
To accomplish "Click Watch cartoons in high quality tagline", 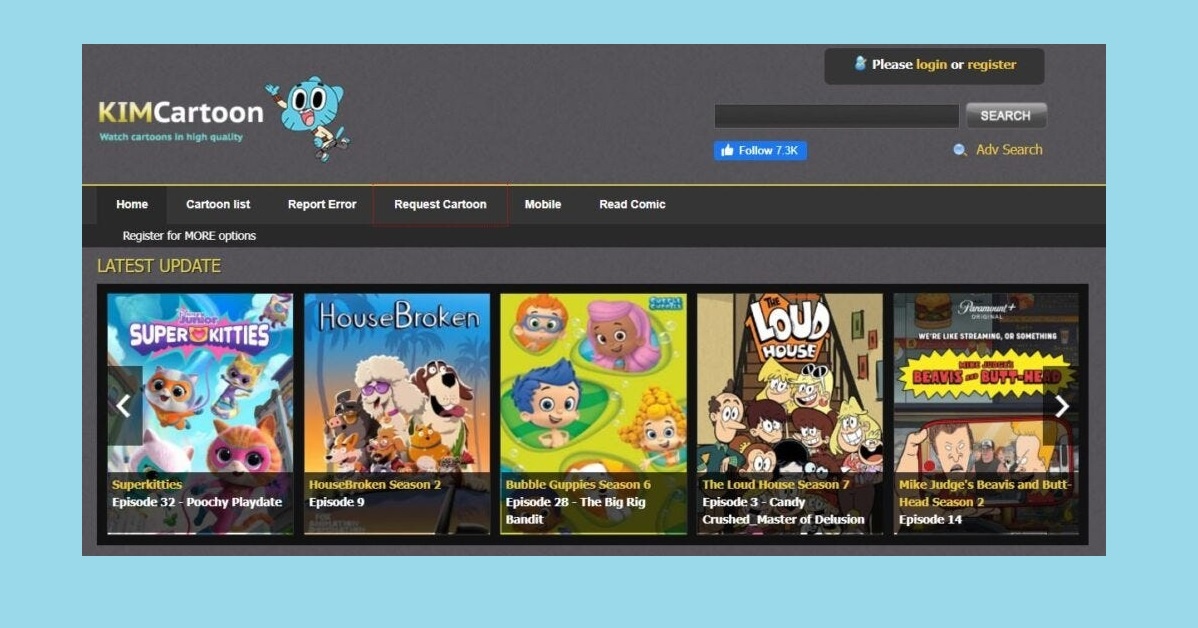I will (x=171, y=137).
